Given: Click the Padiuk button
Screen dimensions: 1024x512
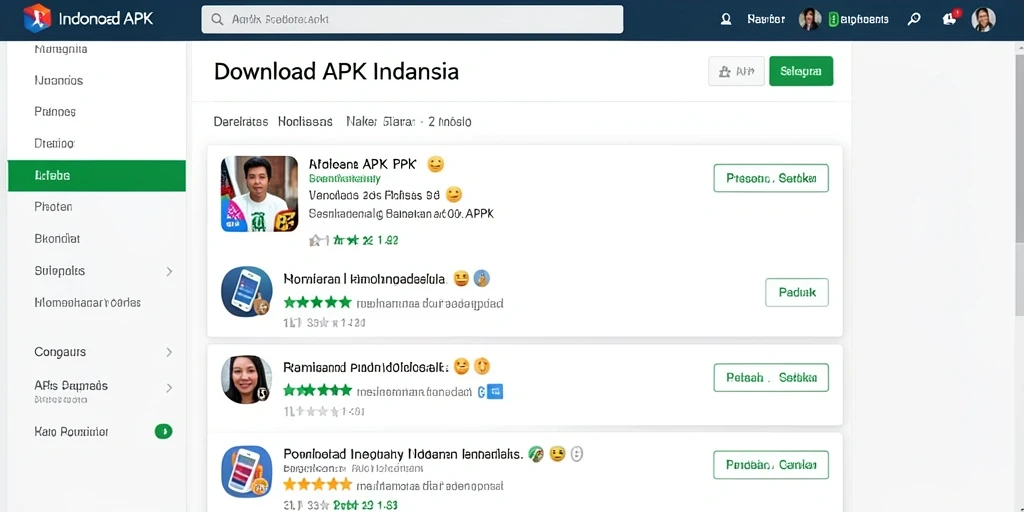Looking at the screenshot, I should tap(797, 293).
